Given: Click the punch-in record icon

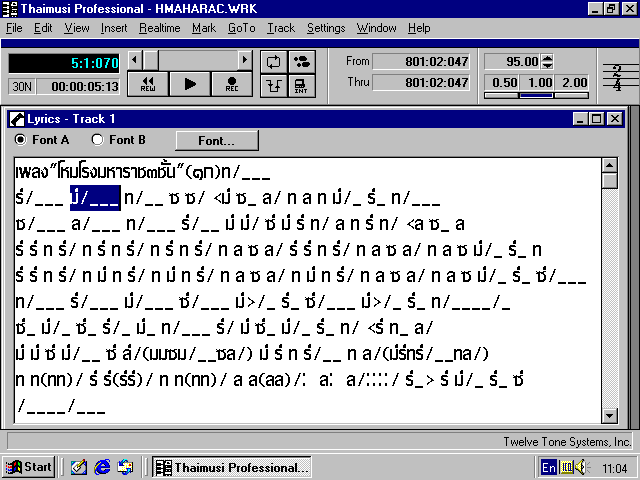Looking at the screenshot, I should point(273,86).
